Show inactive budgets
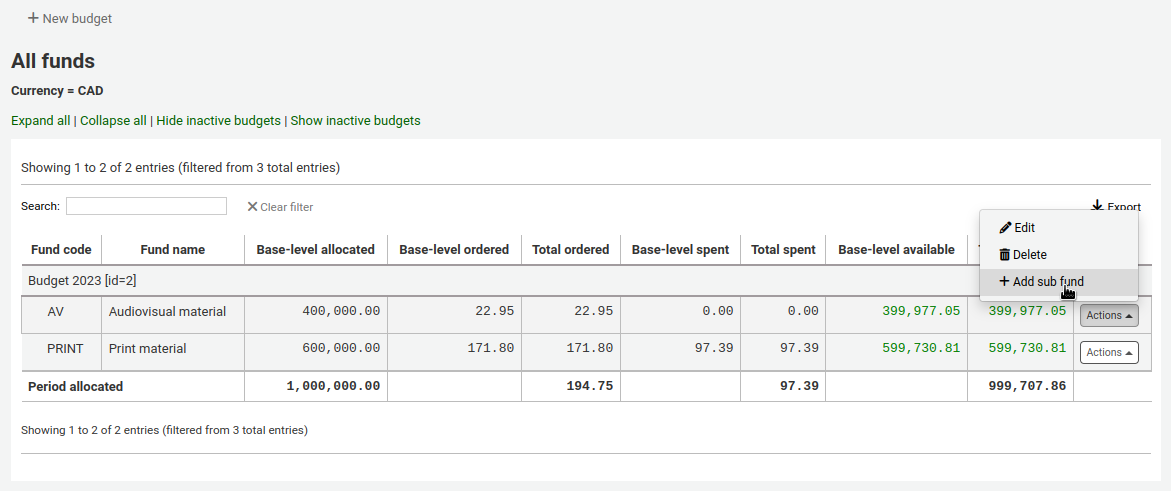 click(x=355, y=121)
